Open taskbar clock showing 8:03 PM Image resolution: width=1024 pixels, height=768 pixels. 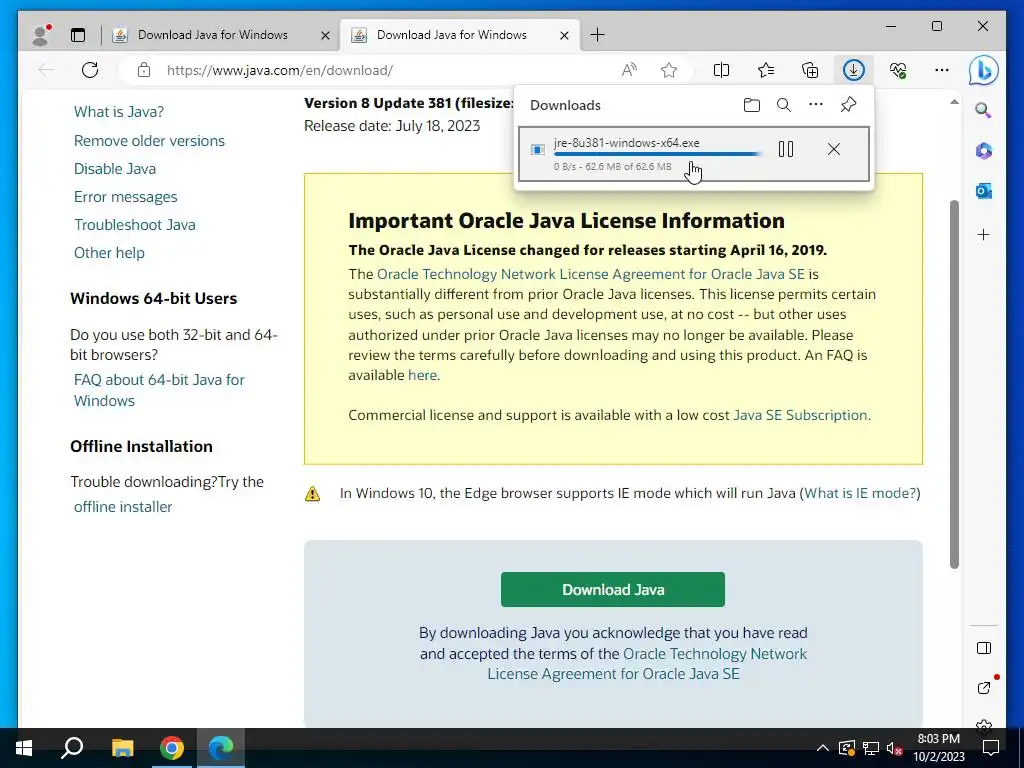click(x=938, y=748)
